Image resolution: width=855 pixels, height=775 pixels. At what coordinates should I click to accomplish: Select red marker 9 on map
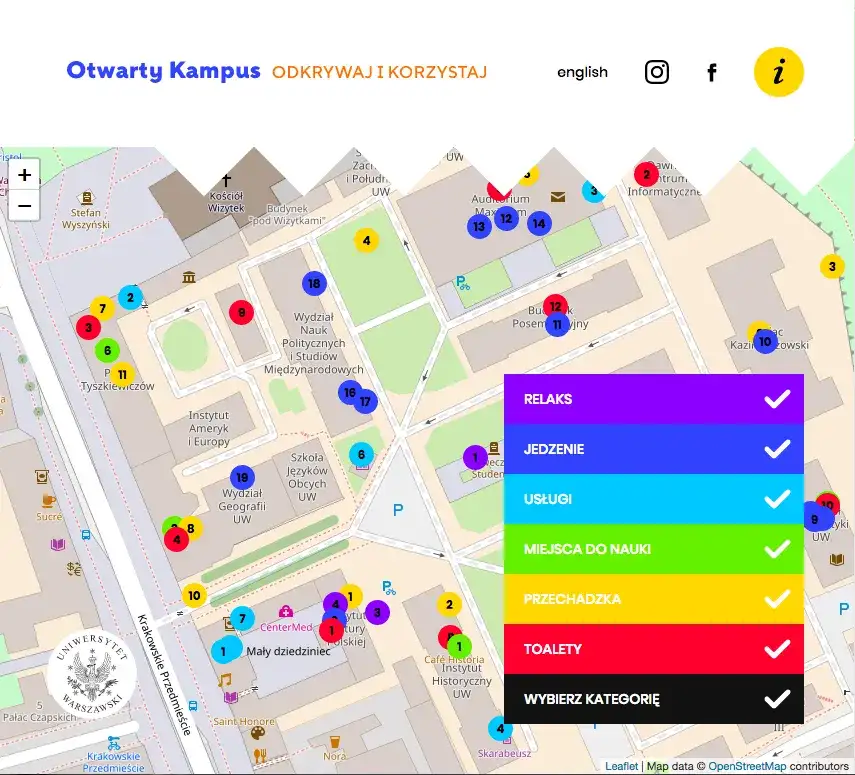240,312
